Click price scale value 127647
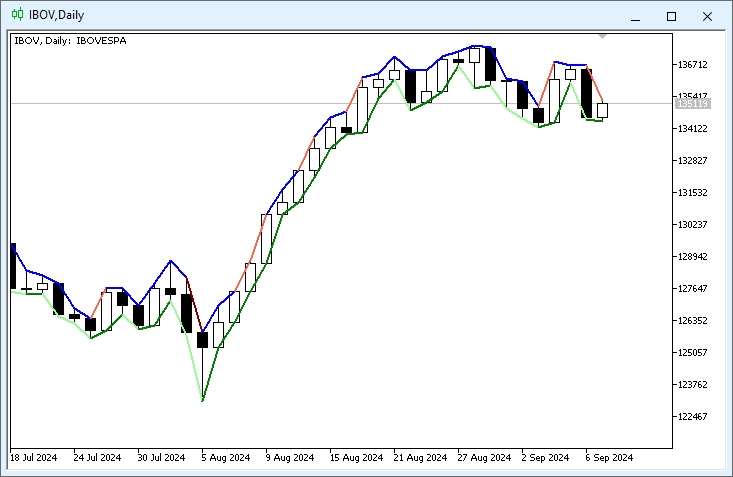Image resolution: width=733 pixels, height=477 pixels. [x=692, y=289]
